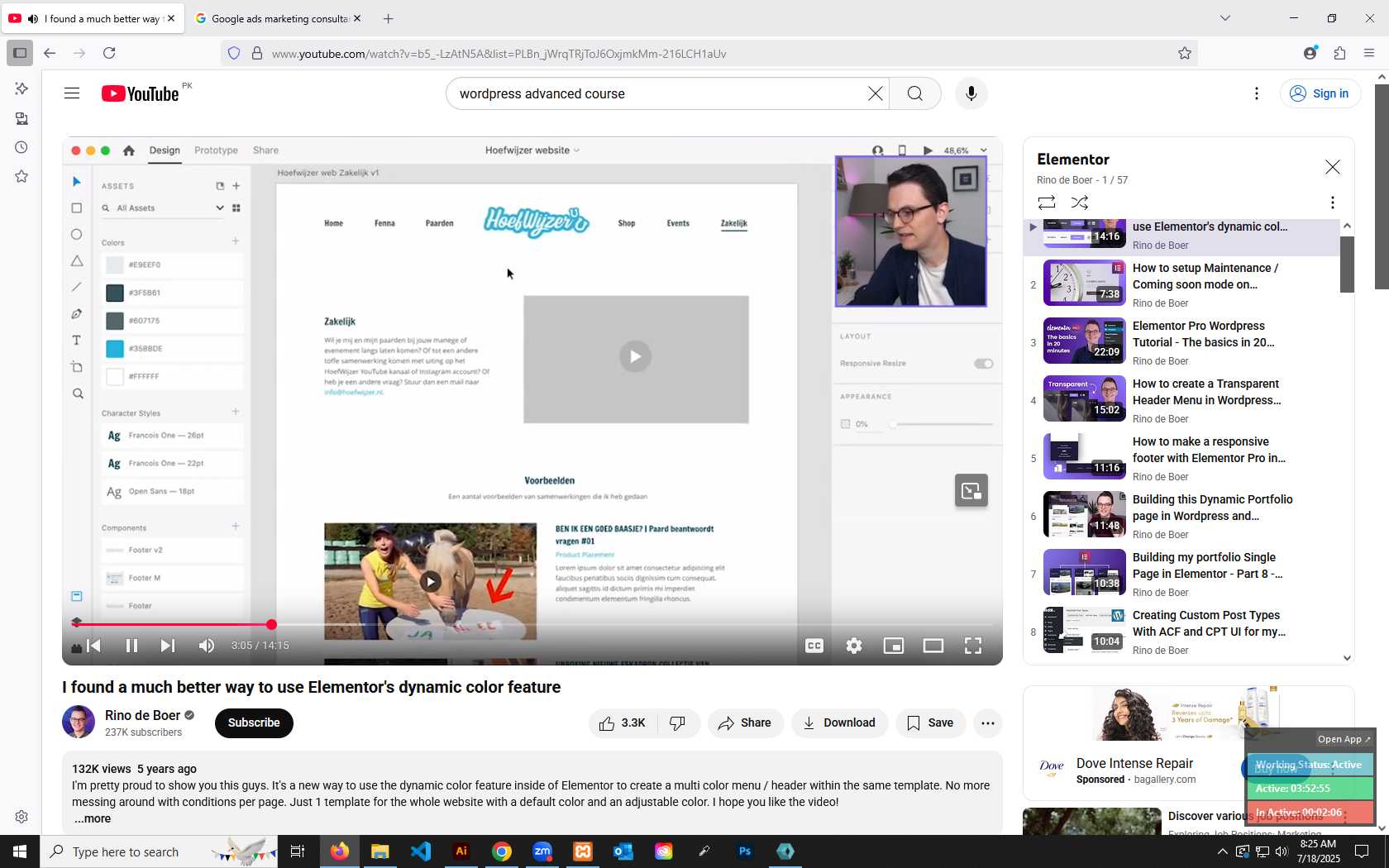1389x868 pixels.
Task: Open Photoshop from the taskbar
Action: click(x=745, y=851)
